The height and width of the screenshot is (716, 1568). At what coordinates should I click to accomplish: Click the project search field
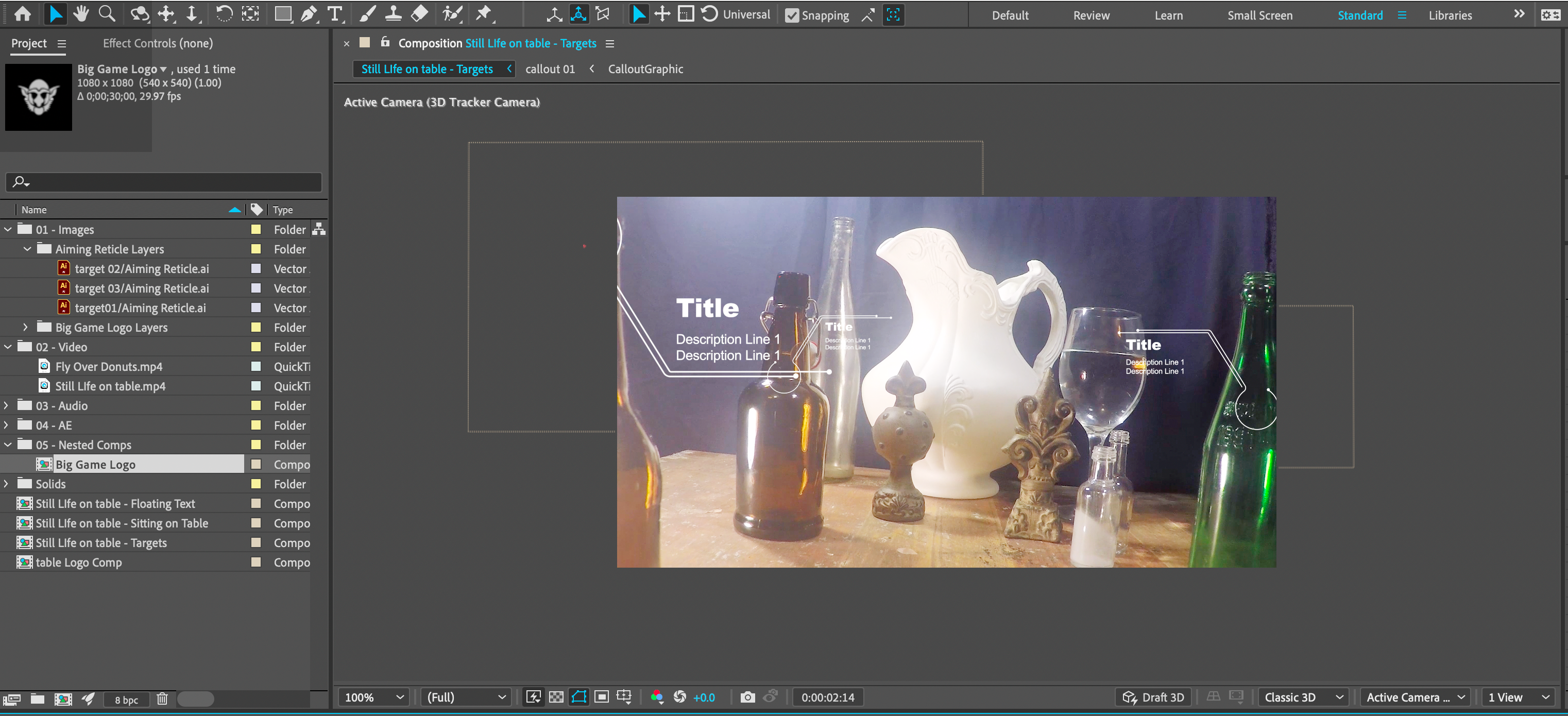(164, 181)
